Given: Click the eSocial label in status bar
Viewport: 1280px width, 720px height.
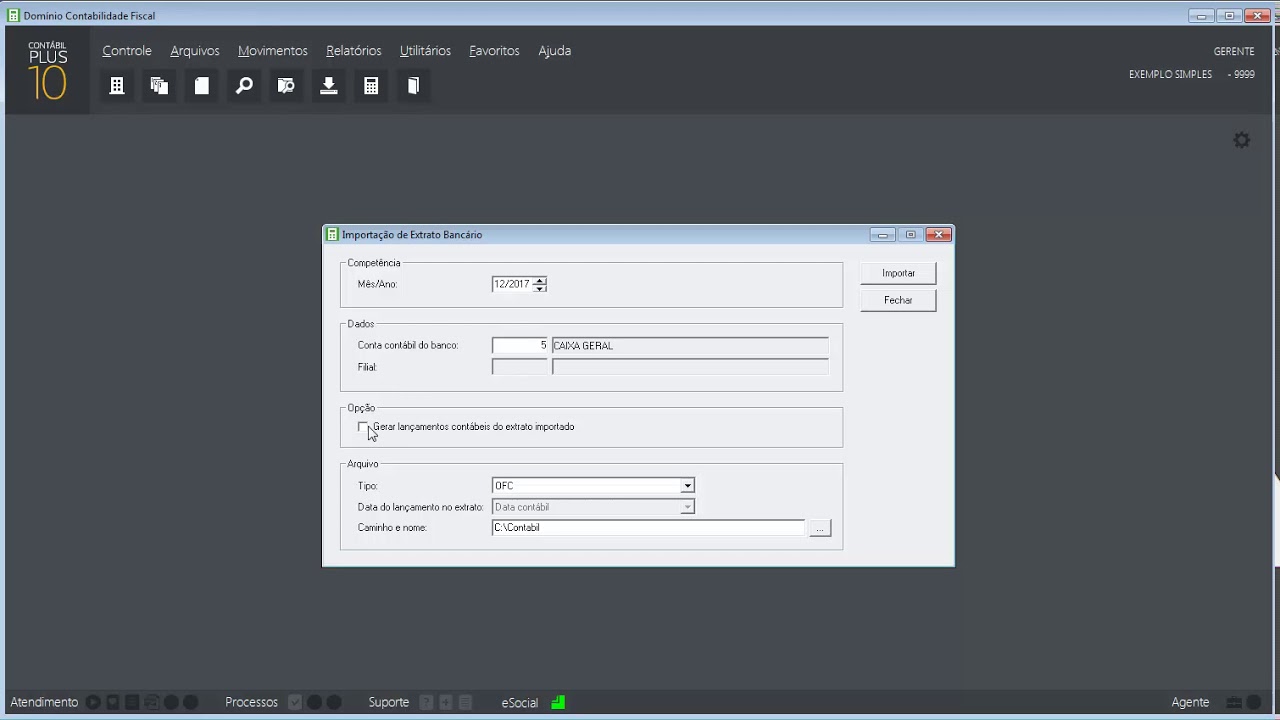Looking at the screenshot, I should point(520,702).
